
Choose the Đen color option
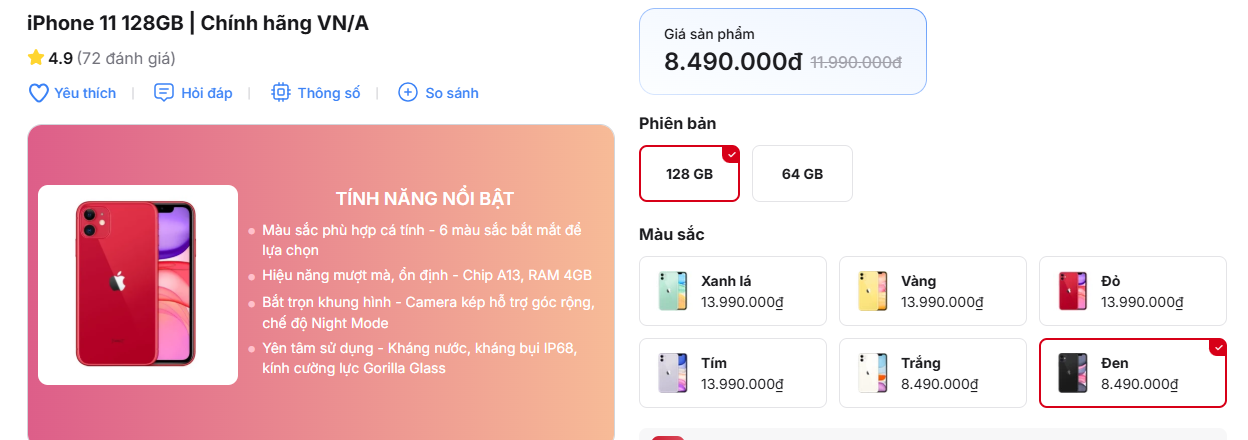point(1133,373)
